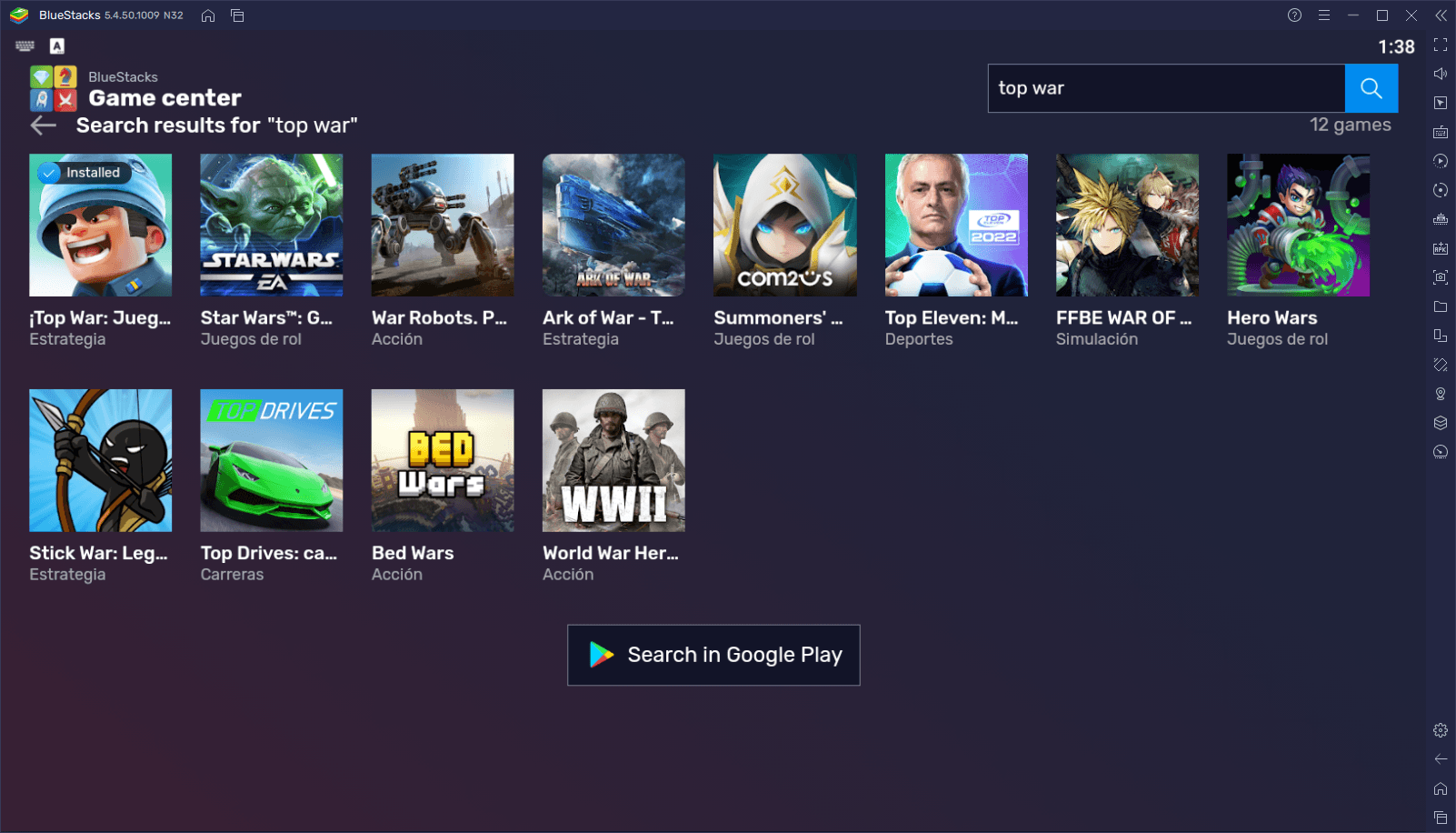Viewport: 1456px width, 833px height.
Task: Click the layers stack icon in sidebar
Action: point(1441,423)
